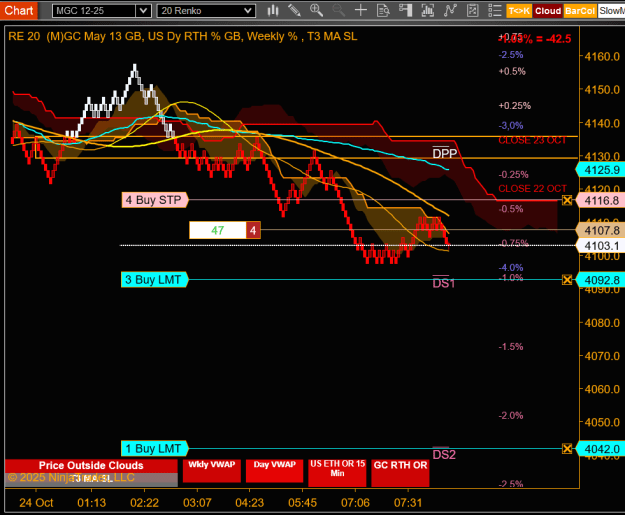
Task: Click the DS2 support label
Action: tap(444, 454)
